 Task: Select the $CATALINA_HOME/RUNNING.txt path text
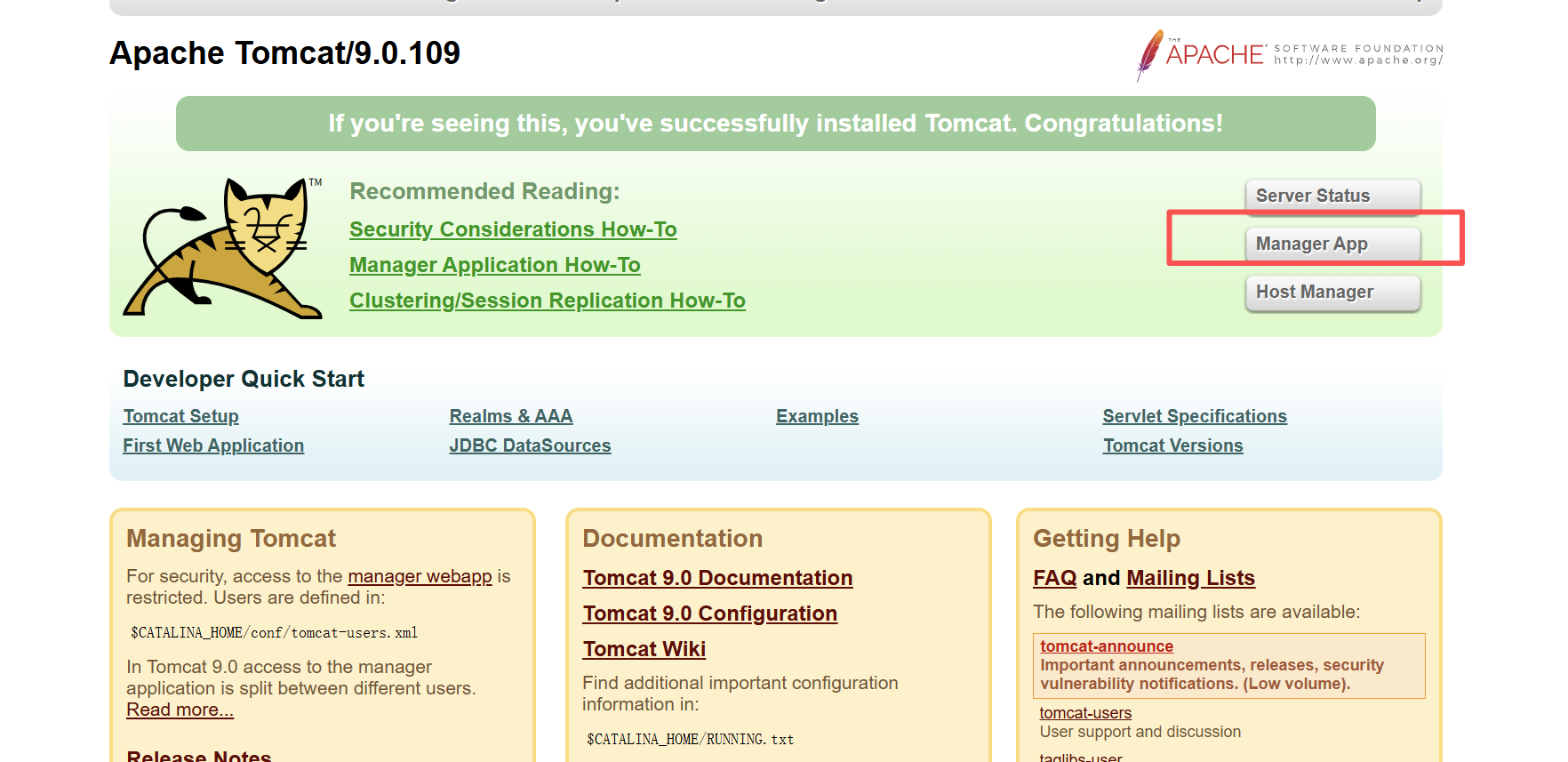point(690,740)
